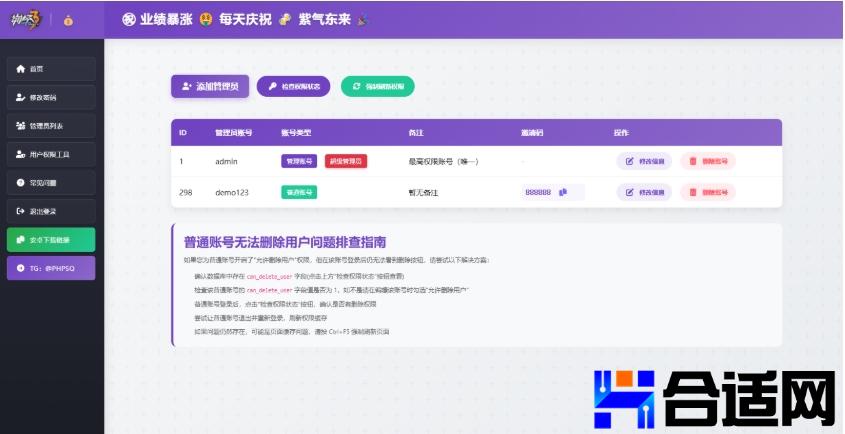This screenshot has height=434, width=845.
Task: Open the 安卓下载链接 green link
Action: point(50,240)
